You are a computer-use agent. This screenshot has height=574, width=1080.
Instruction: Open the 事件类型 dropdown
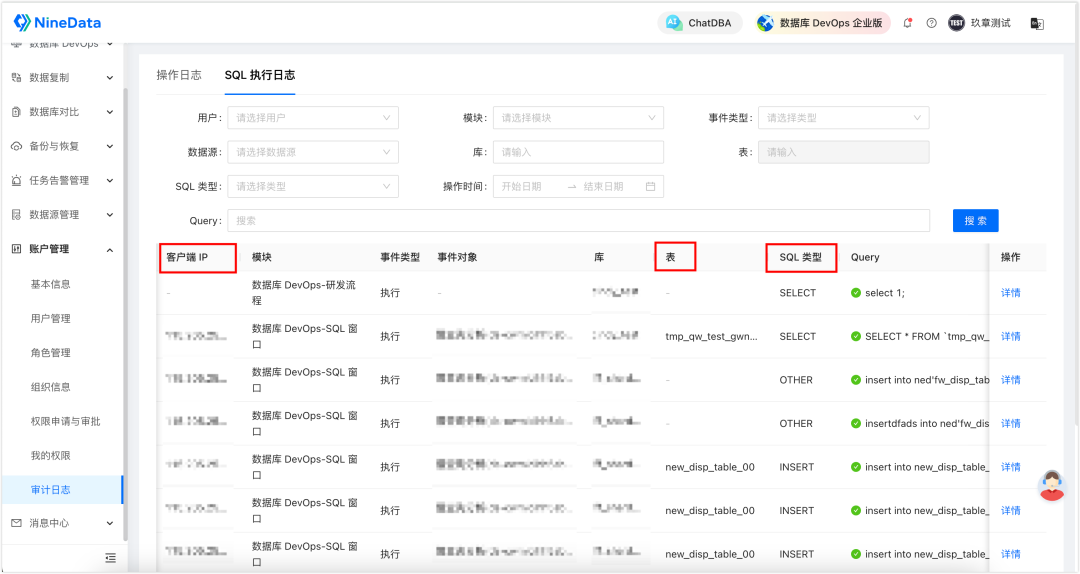pos(843,118)
